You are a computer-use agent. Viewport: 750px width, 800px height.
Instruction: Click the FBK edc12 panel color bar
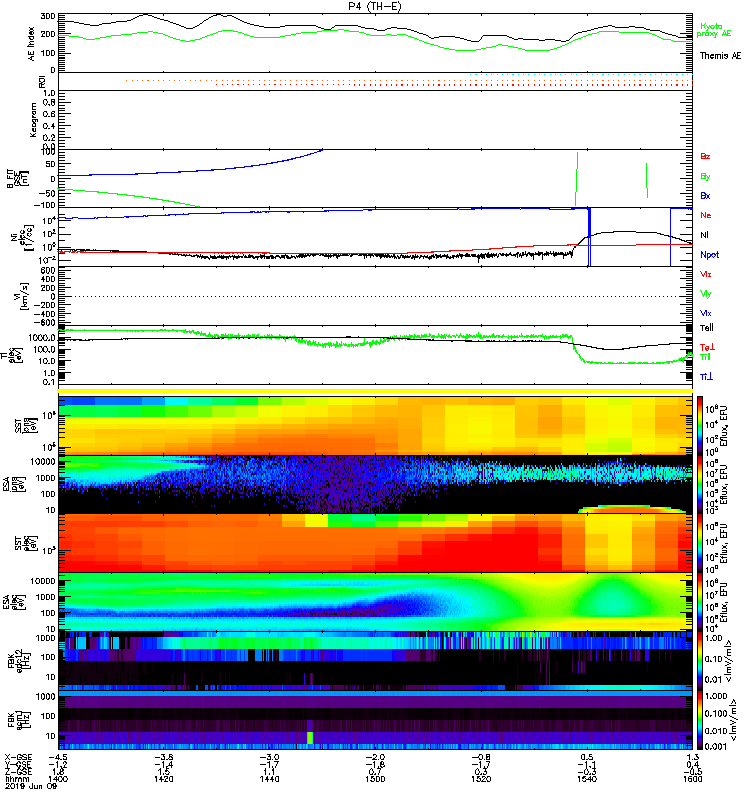tap(700, 661)
